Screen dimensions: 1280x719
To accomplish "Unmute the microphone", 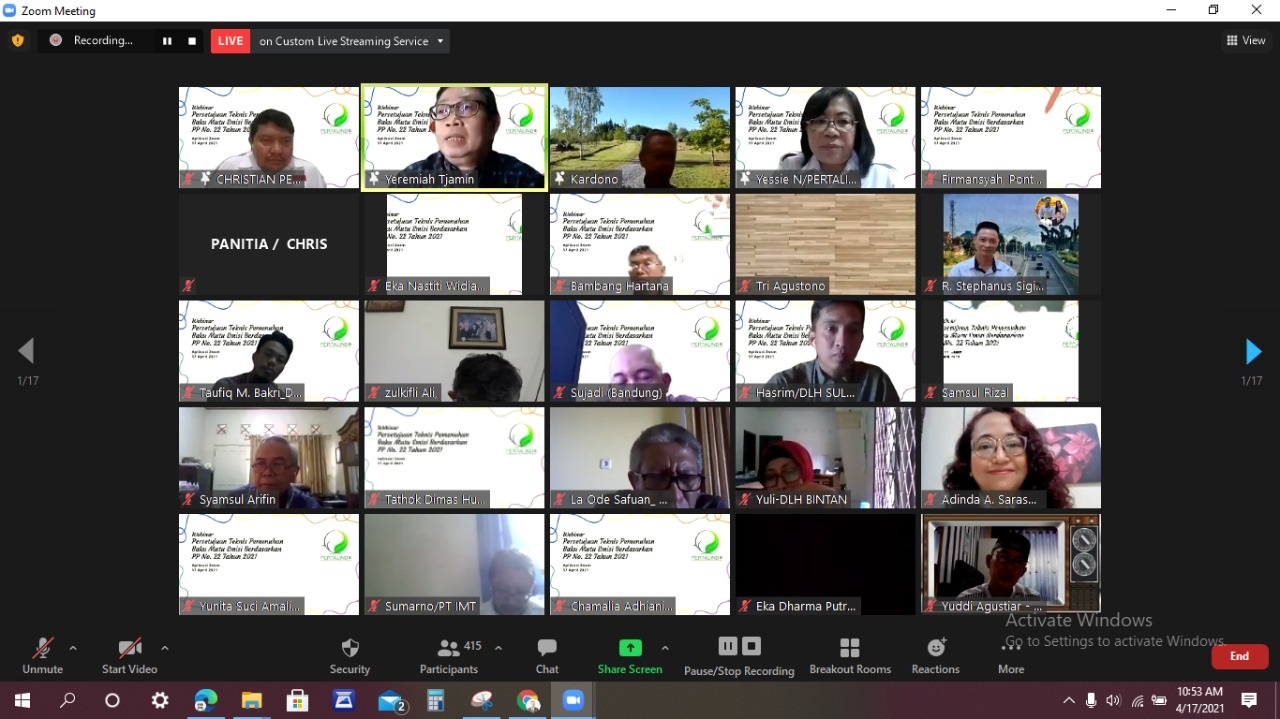I will [x=42, y=655].
